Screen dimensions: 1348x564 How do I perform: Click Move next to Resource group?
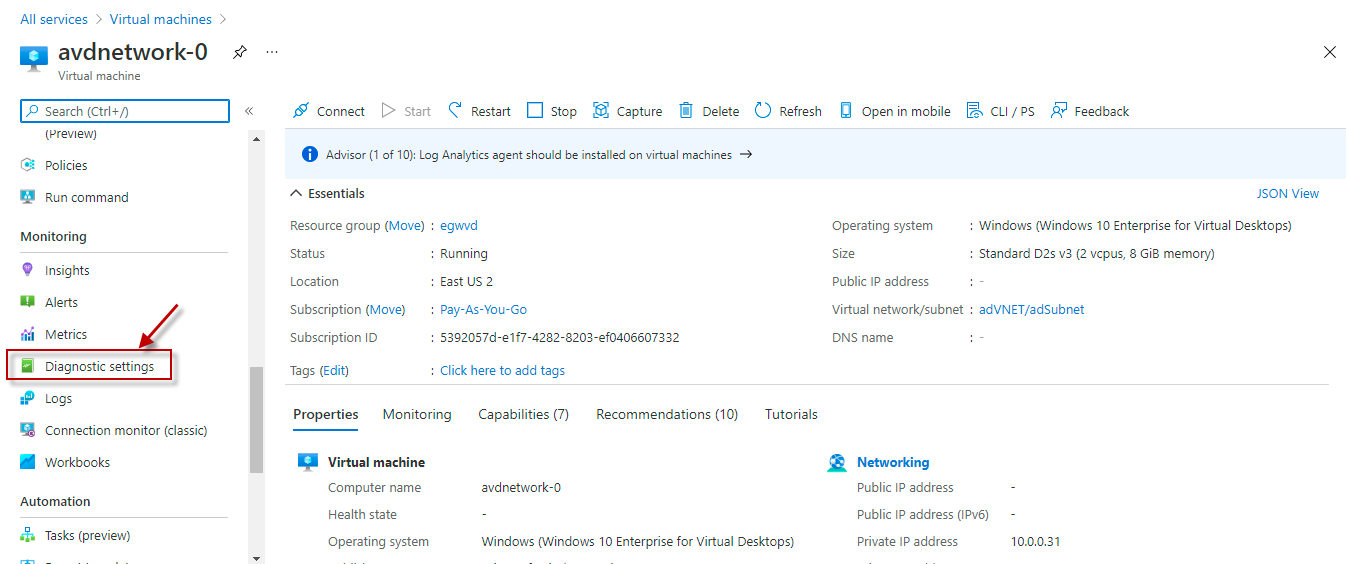tap(405, 226)
